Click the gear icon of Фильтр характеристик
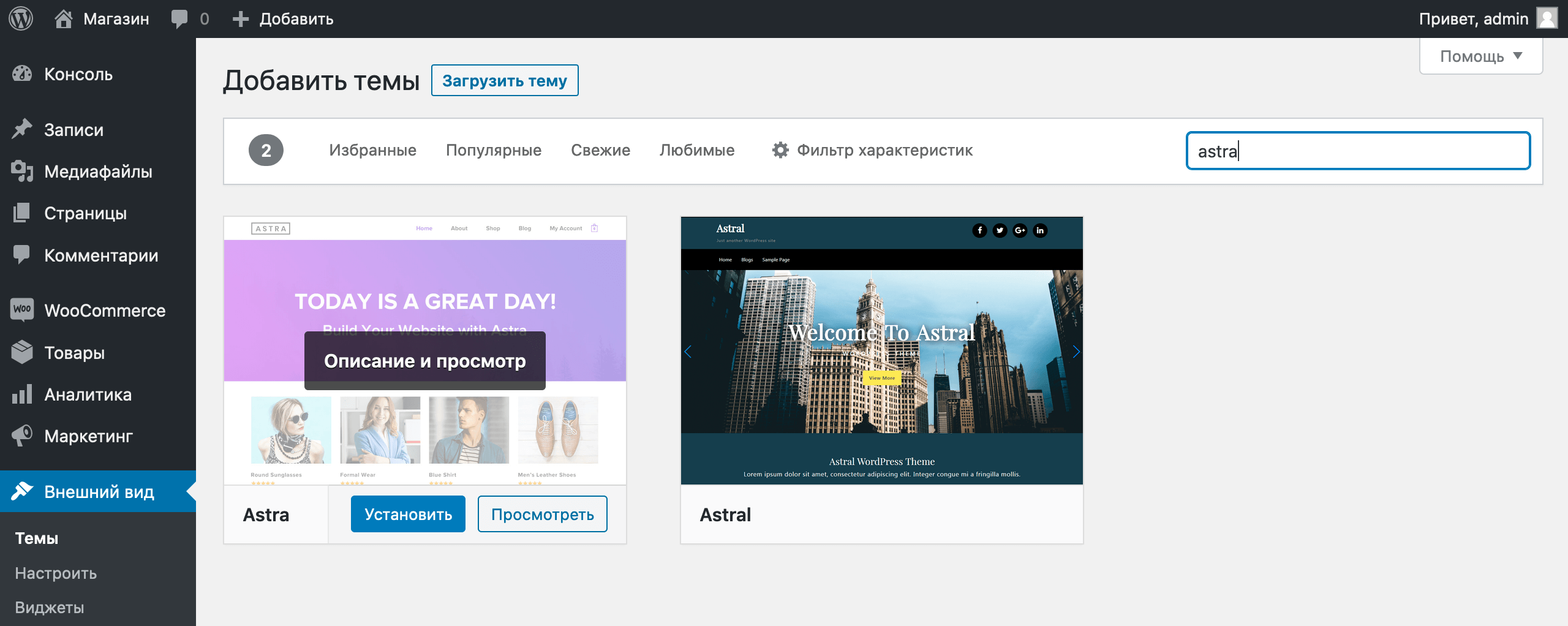 coord(780,150)
